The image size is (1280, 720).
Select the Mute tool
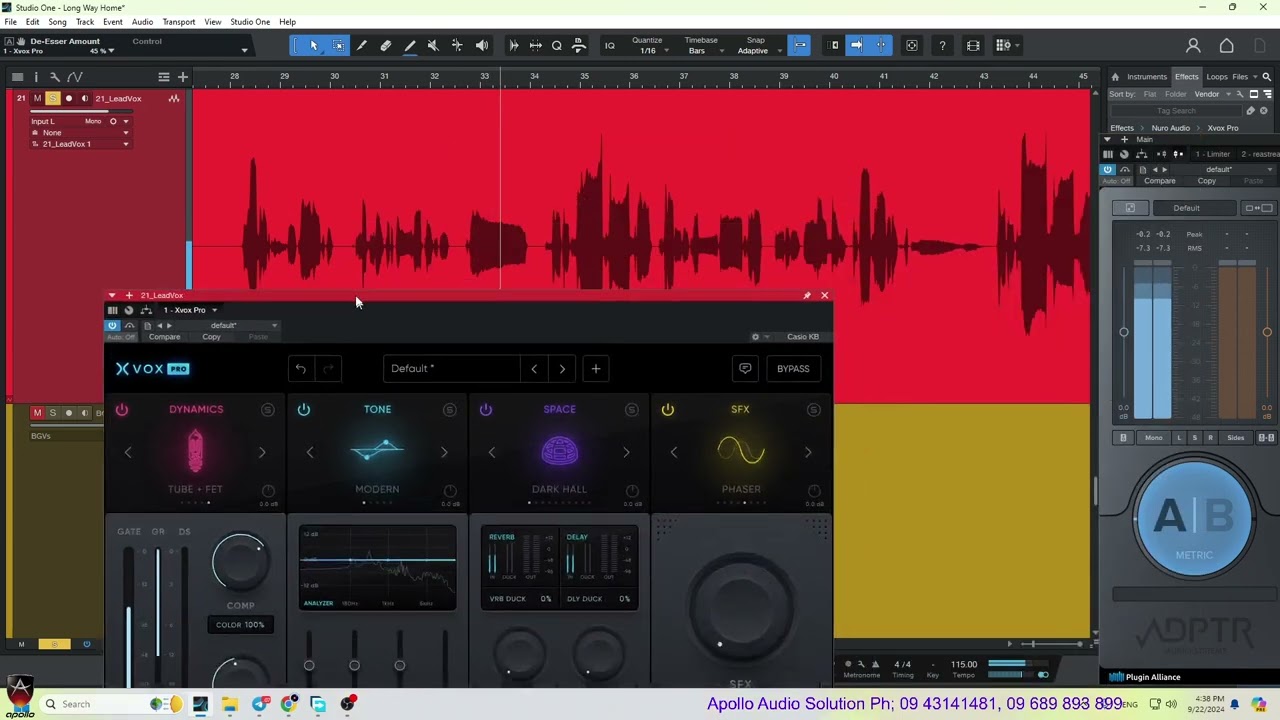433,45
